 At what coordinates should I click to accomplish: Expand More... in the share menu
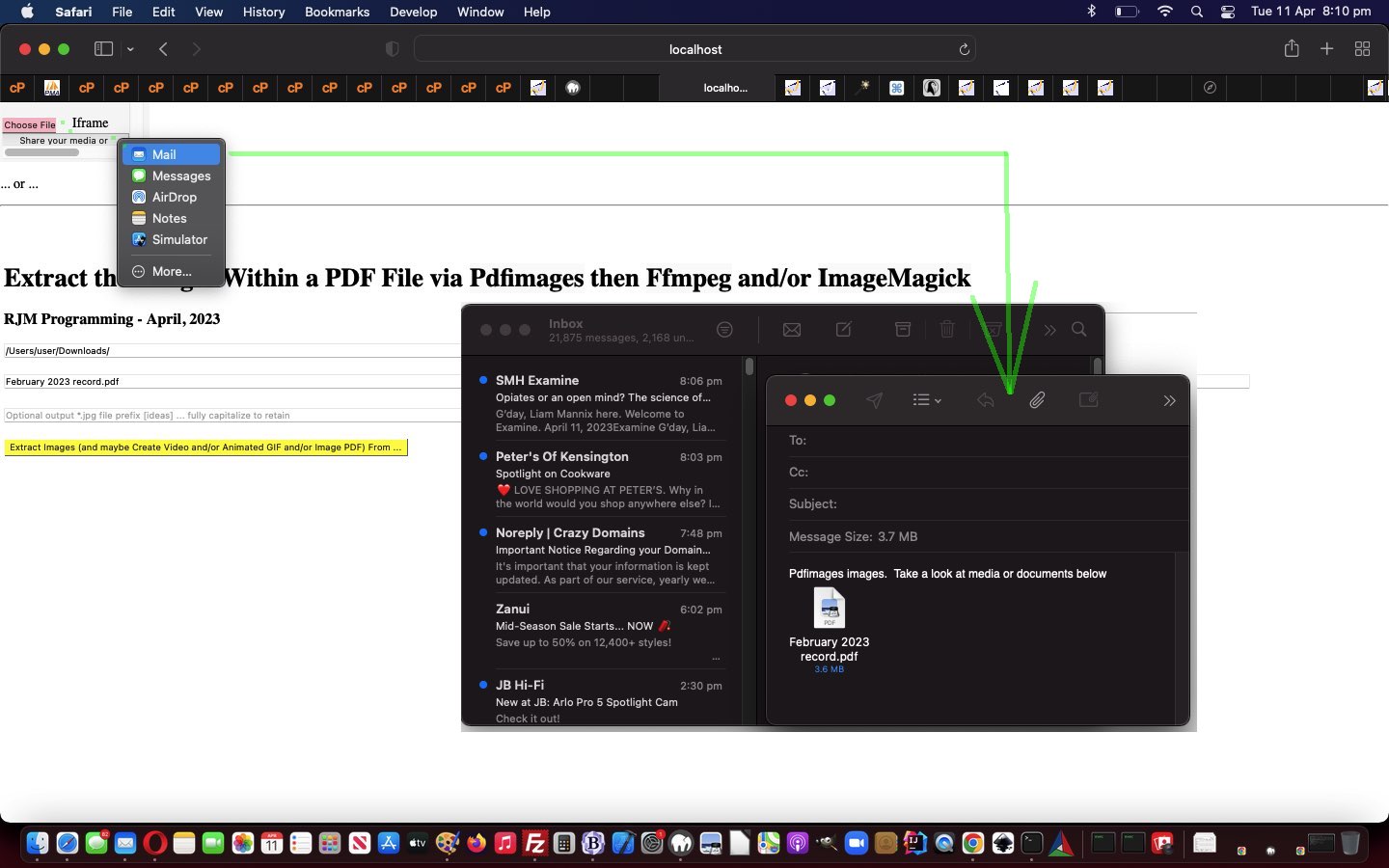tap(172, 271)
